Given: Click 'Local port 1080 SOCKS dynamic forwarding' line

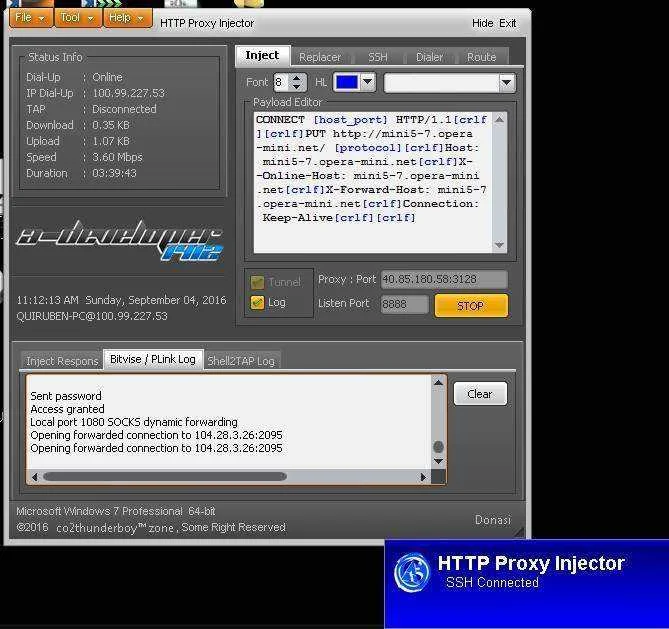Looking at the screenshot, I should coord(134,422).
